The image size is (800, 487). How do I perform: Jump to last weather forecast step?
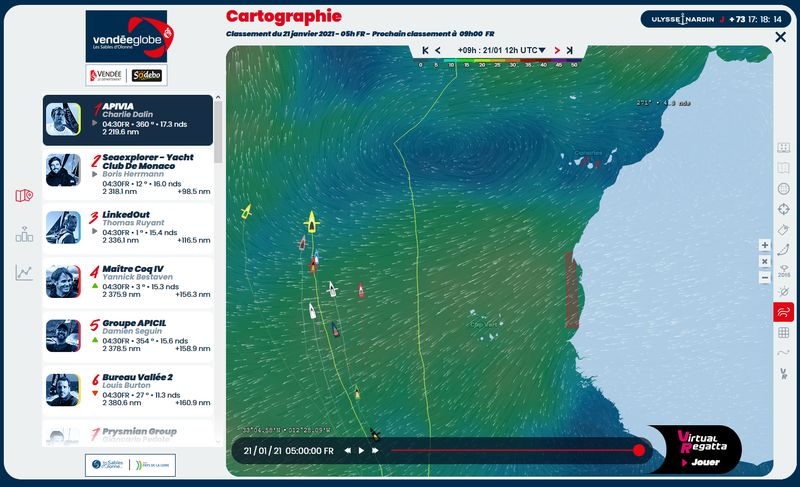point(570,50)
